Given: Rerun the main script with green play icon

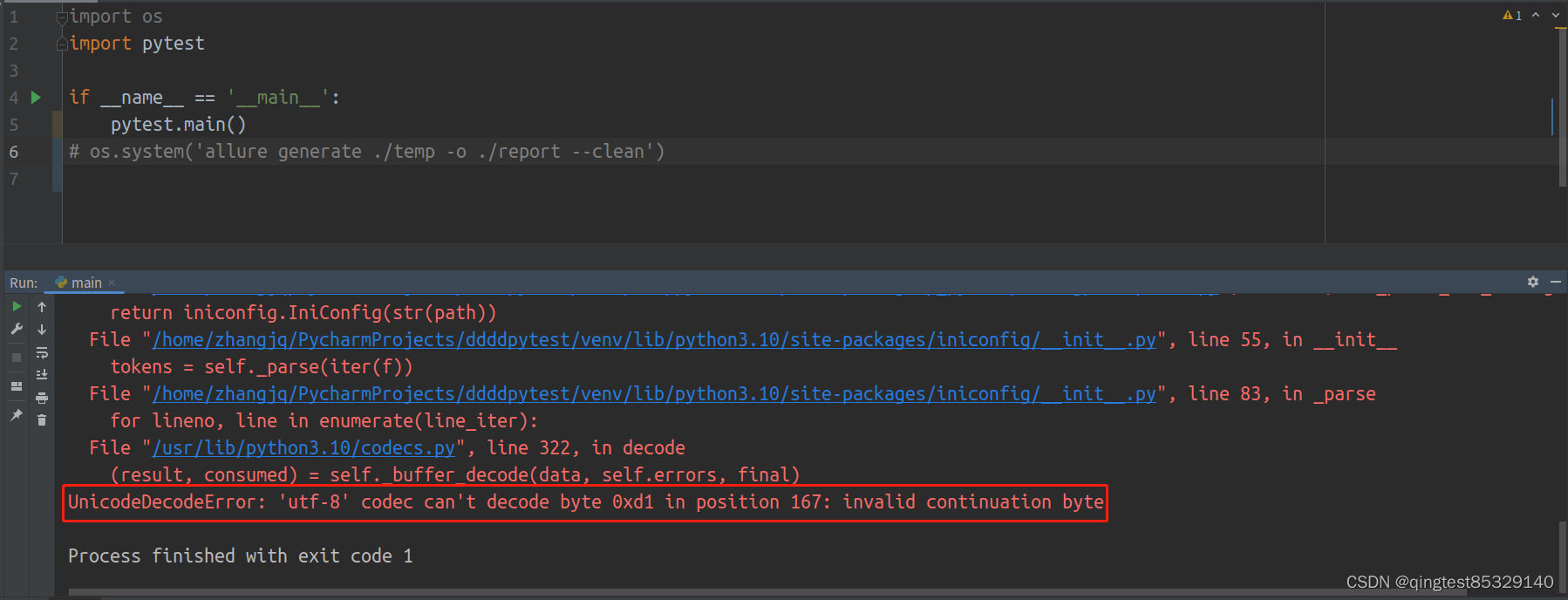Looking at the screenshot, I should 17,307.
